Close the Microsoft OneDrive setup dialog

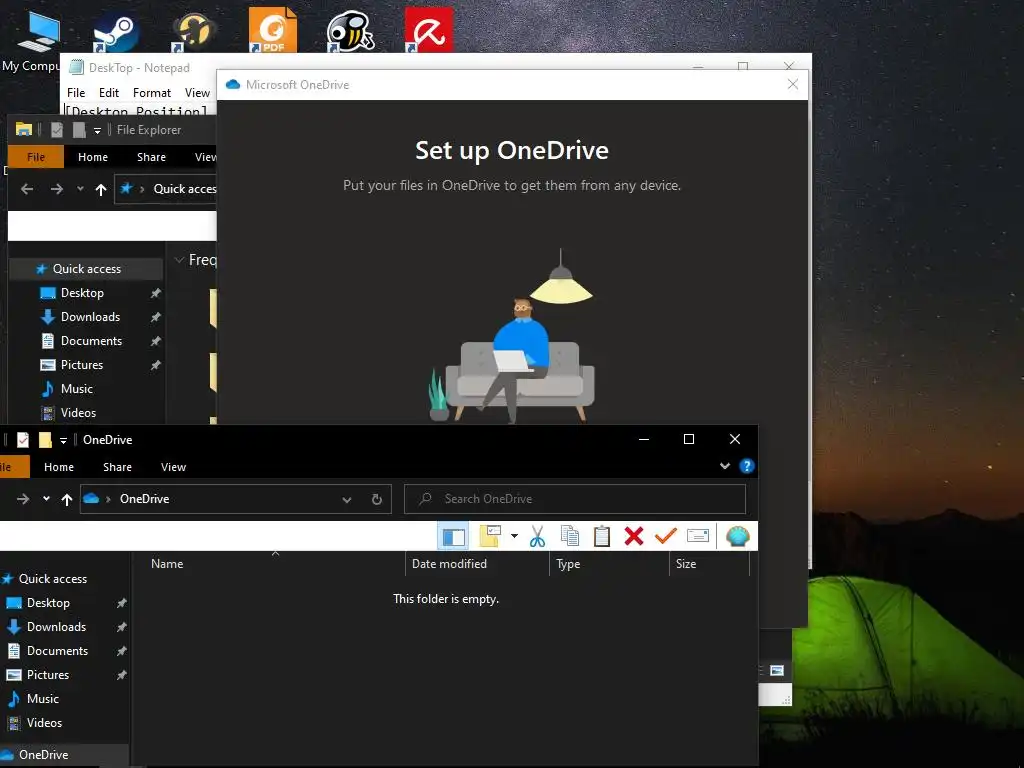pyautogui.click(x=793, y=84)
